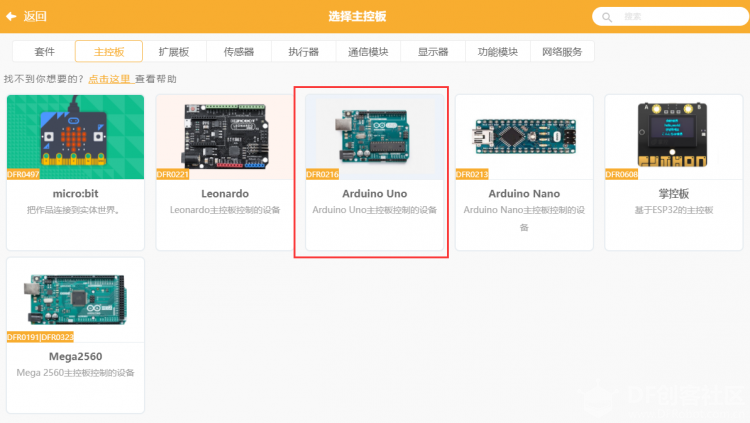Image resolution: width=750 pixels, height=423 pixels.
Task: Click the micro:bit card title
Action: (x=76, y=193)
